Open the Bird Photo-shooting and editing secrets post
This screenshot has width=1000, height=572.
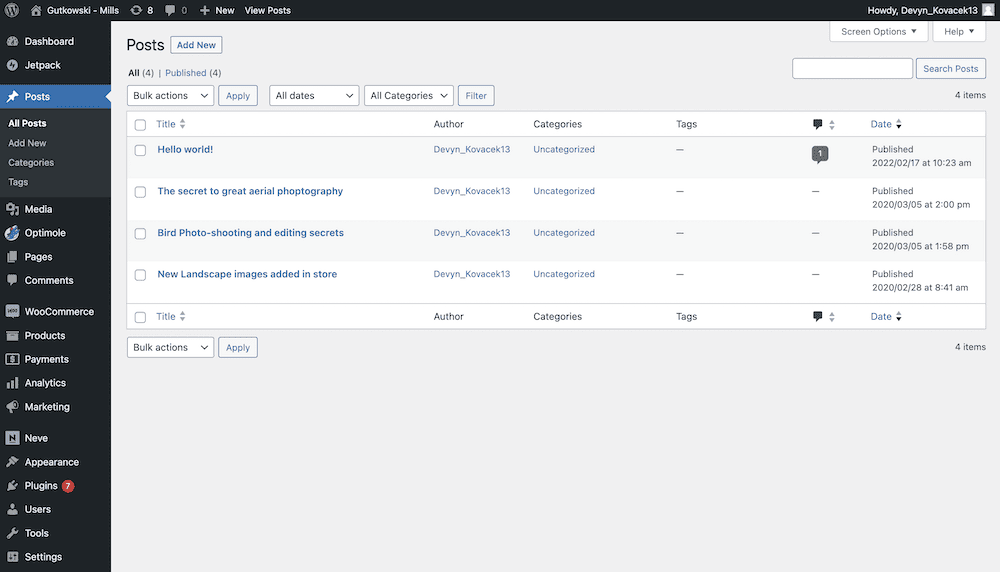(x=251, y=233)
